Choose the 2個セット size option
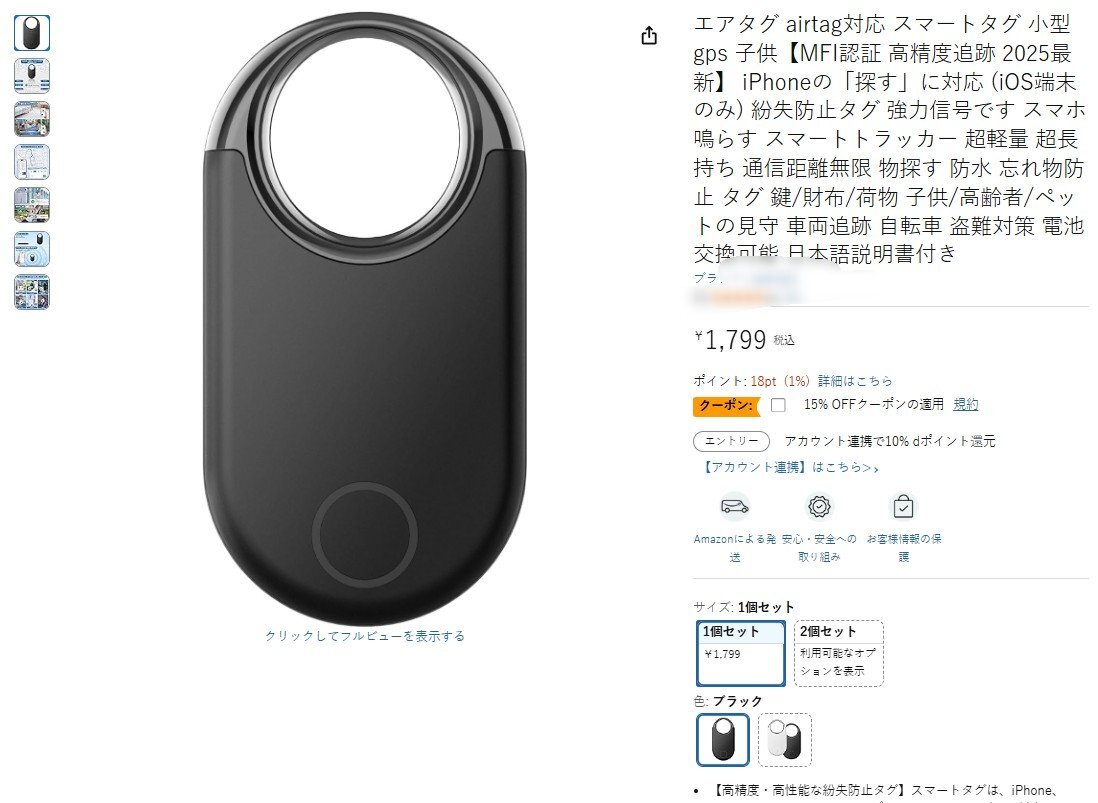 pyautogui.click(x=839, y=653)
